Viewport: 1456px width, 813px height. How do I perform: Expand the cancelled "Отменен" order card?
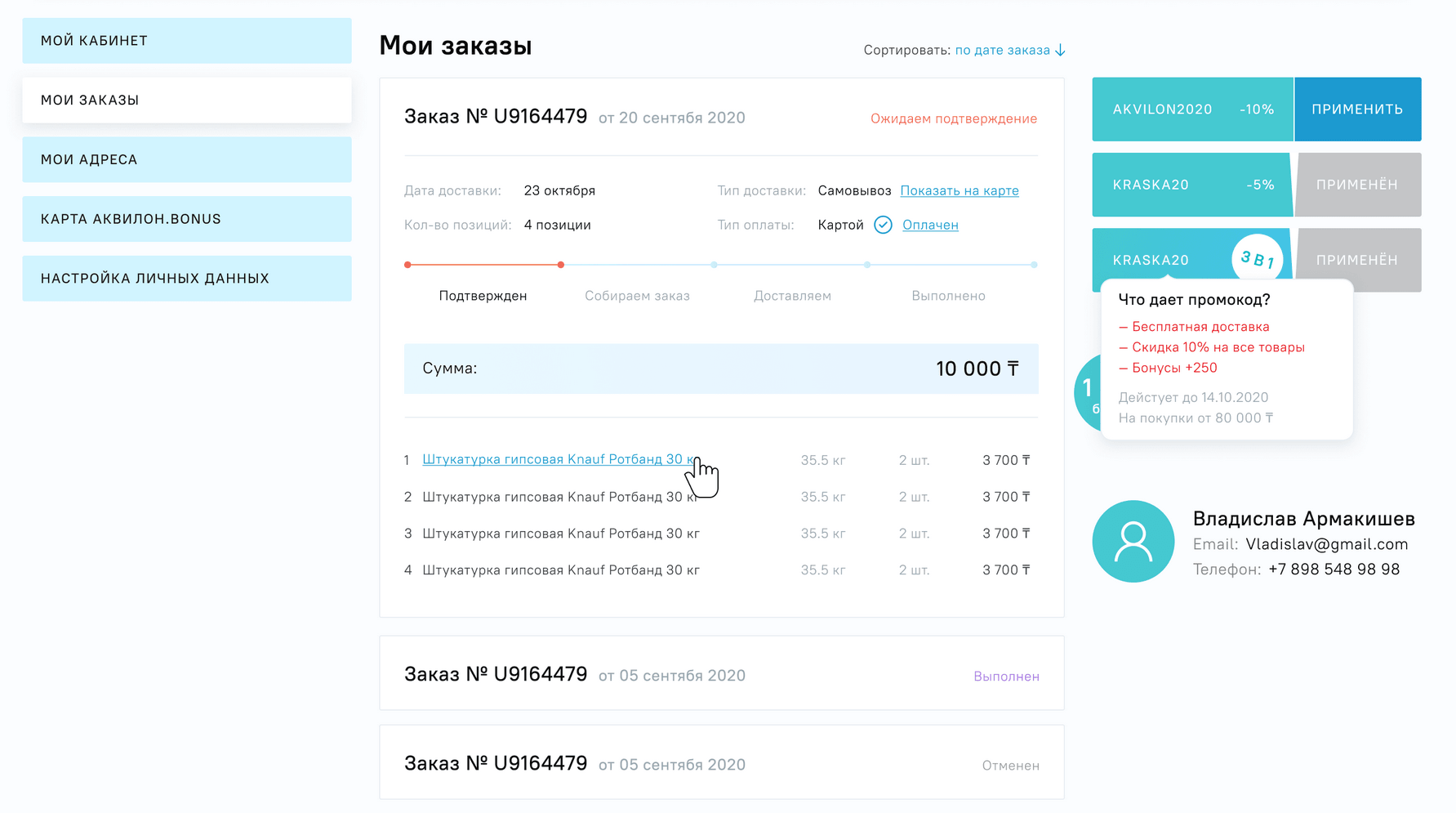pyautogui.click(x=721, y=762)
